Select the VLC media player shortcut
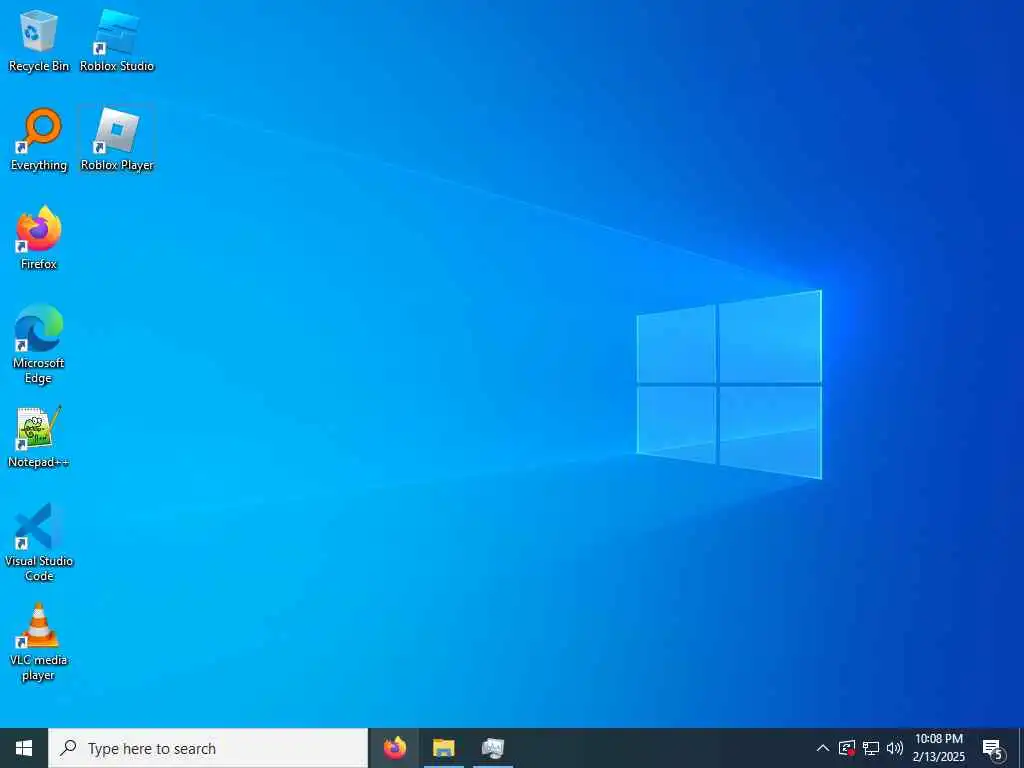The height and width of the screenshot is (768, 1024). tap(39, 642)
